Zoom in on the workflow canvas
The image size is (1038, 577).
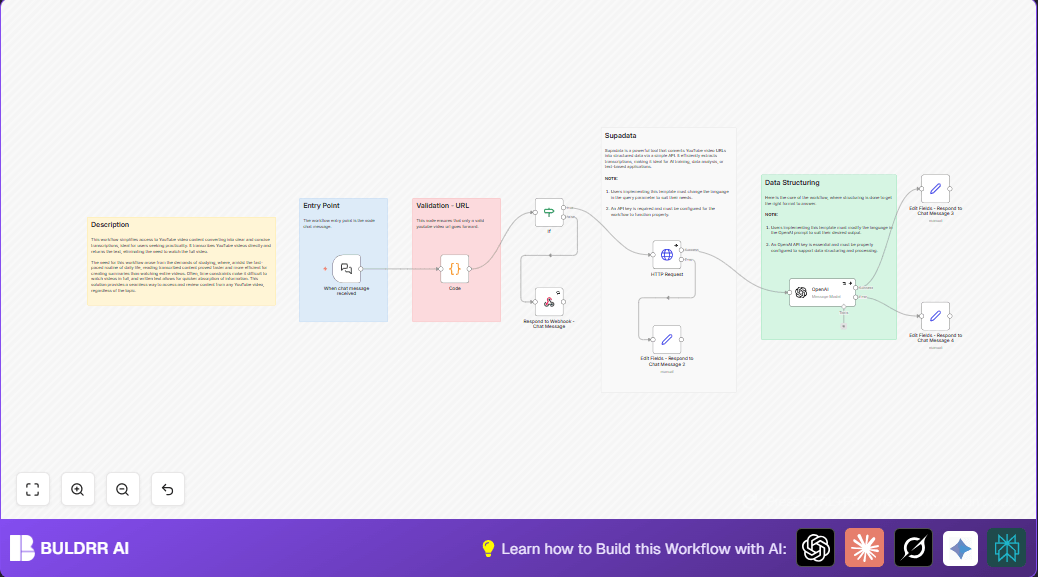pyautogui.click(x=77, y=490)
